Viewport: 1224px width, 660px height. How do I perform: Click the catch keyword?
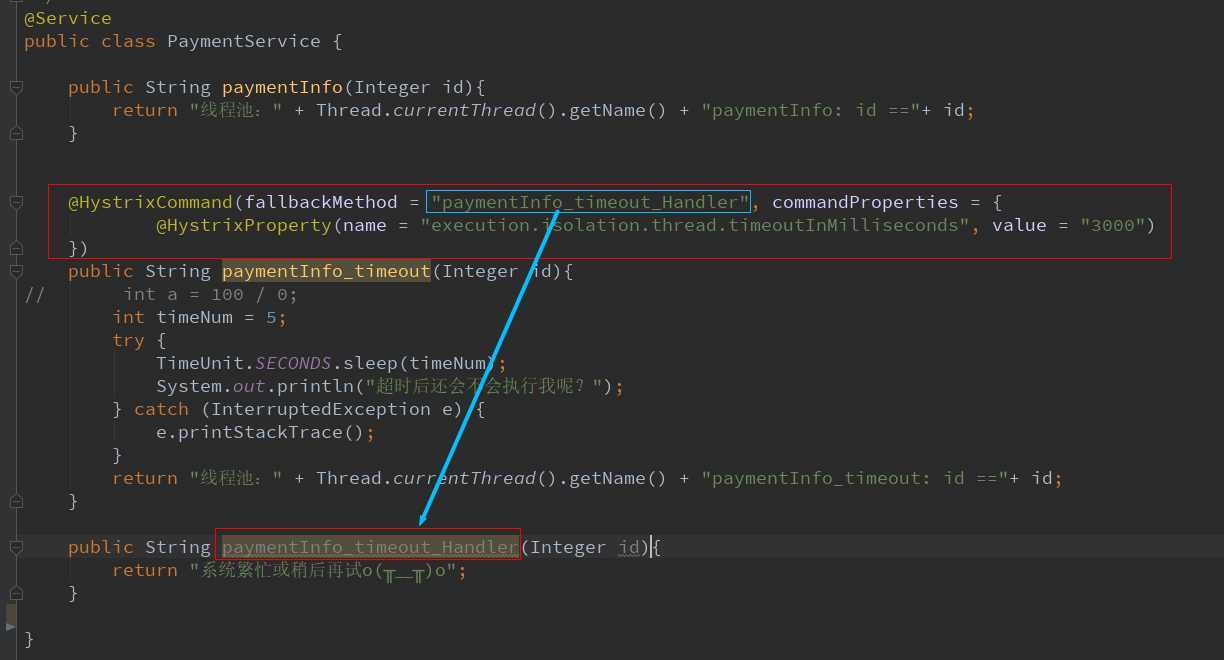coord(161,409)
